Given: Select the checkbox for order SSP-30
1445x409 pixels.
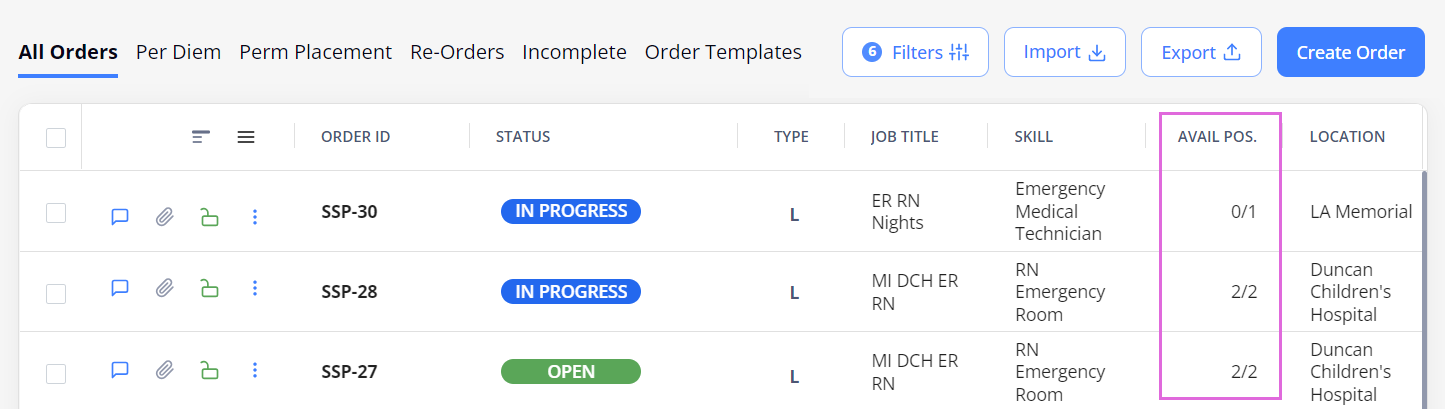Looking at the screenshot, I should coord(56,212).
